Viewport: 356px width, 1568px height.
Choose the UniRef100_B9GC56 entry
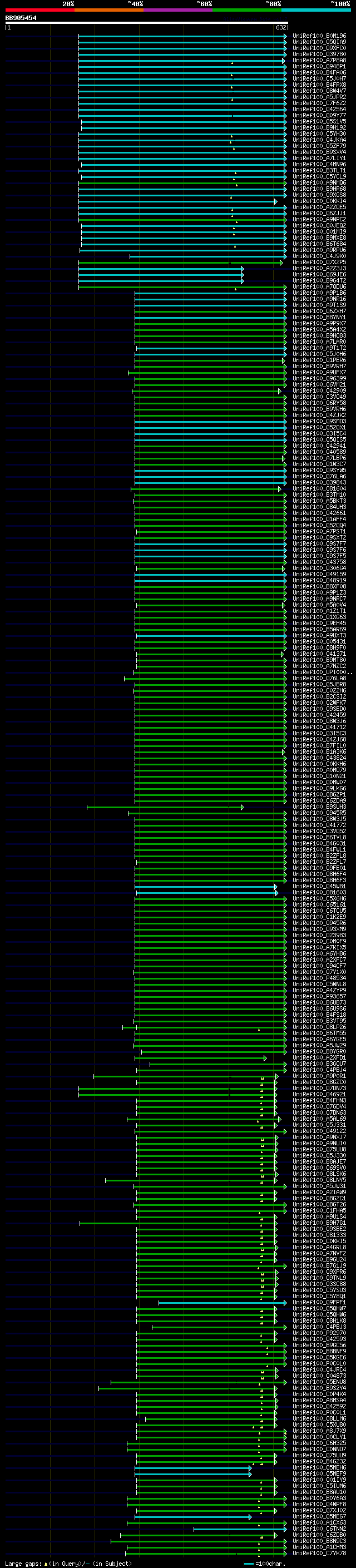click(319, 1345)
